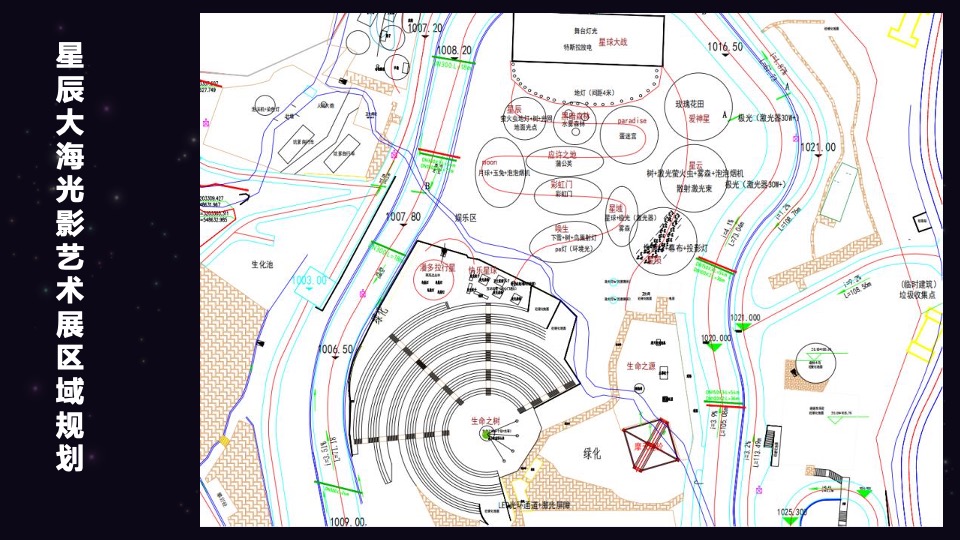Click the moon zone ellipse

(498, 172)
